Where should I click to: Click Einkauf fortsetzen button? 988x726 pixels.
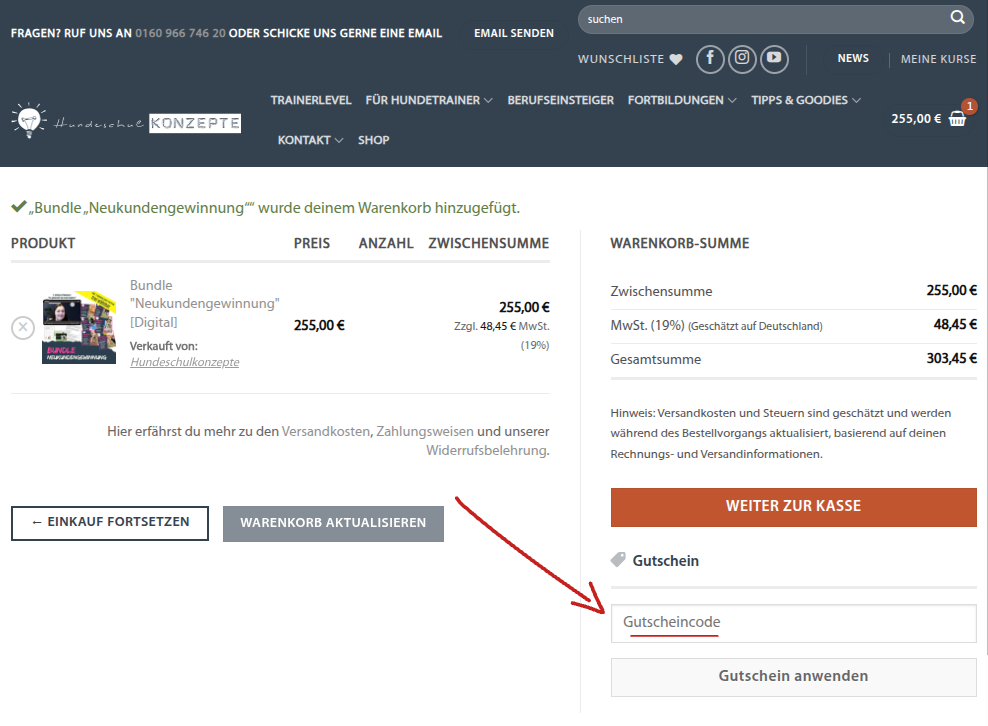coord(110,523)
